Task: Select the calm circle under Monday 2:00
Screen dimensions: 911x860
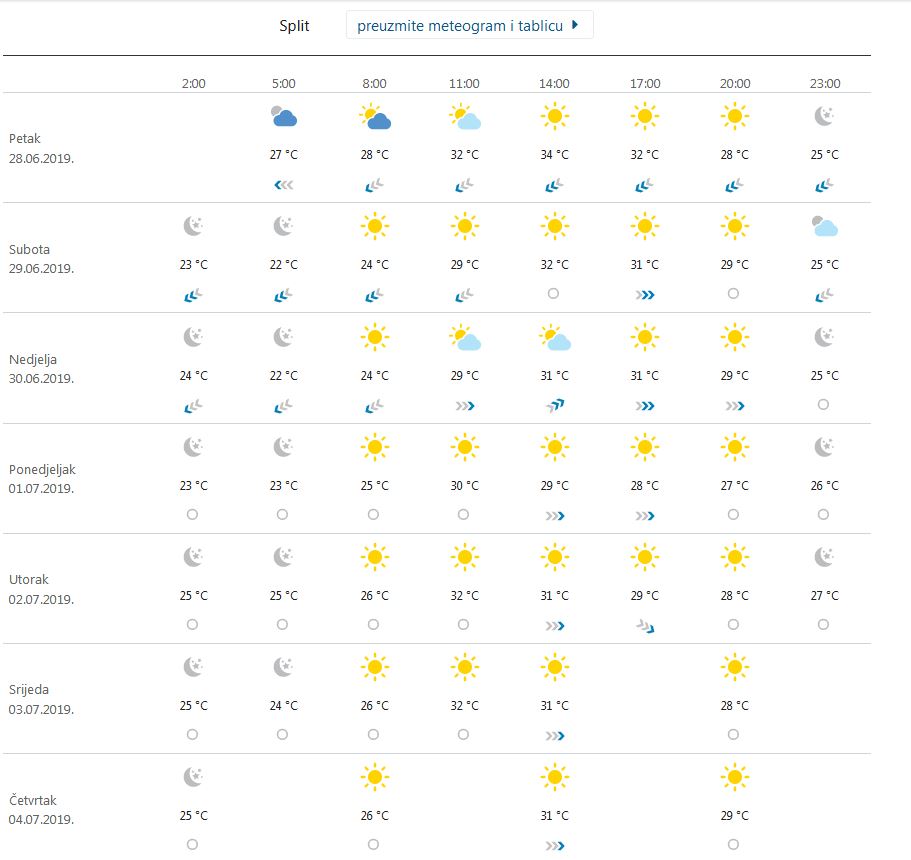Action: tap(192, 514)
